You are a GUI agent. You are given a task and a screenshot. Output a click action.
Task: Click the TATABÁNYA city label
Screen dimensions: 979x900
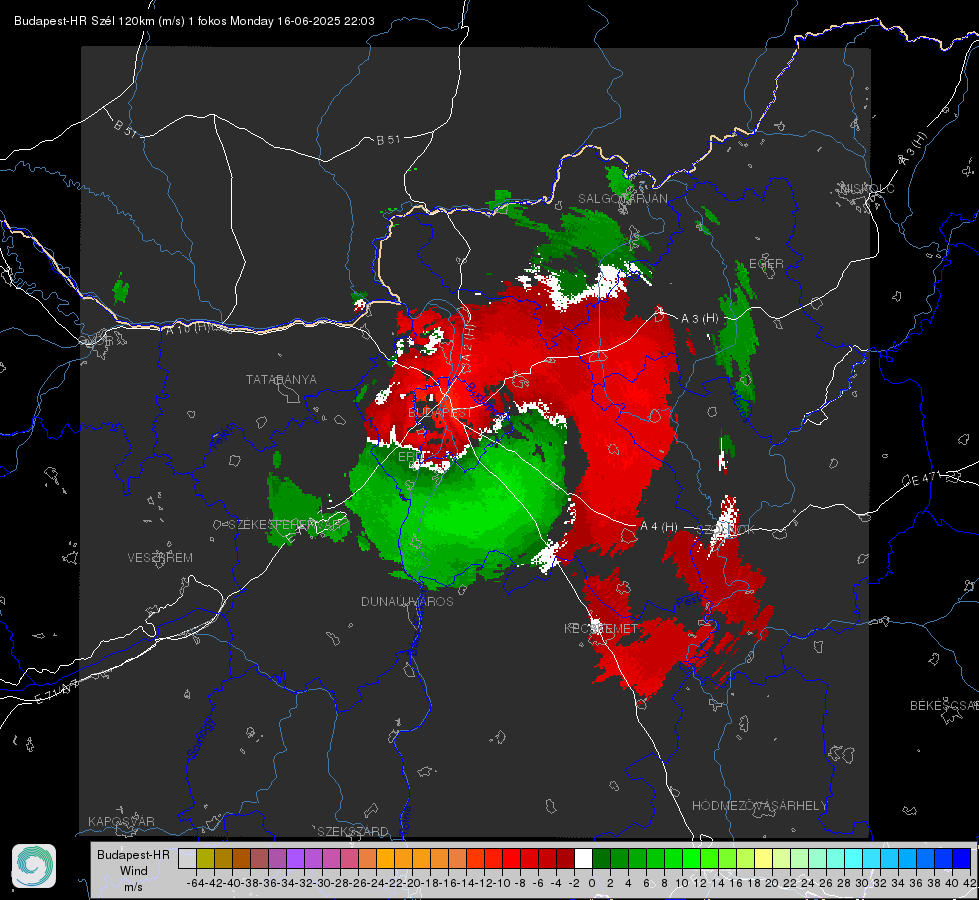tap(281, 380)
